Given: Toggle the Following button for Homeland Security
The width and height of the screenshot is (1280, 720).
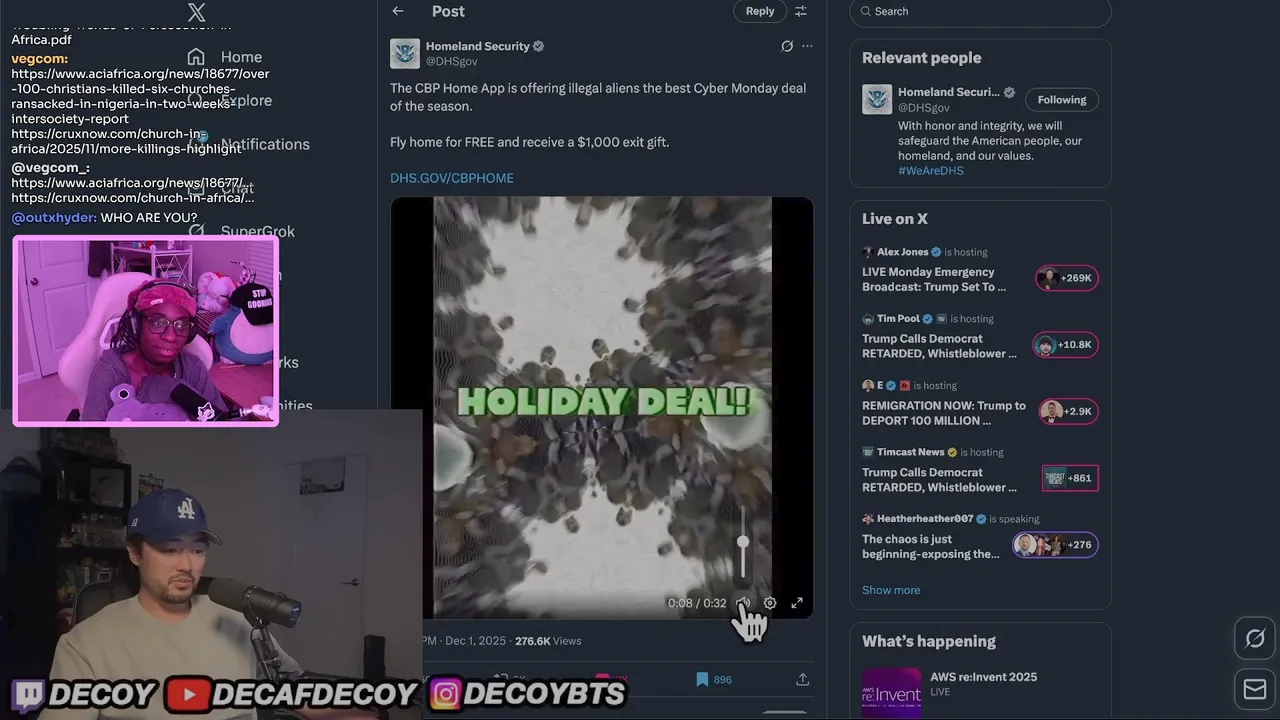Looking at the screenshot, I should 1062,100.
